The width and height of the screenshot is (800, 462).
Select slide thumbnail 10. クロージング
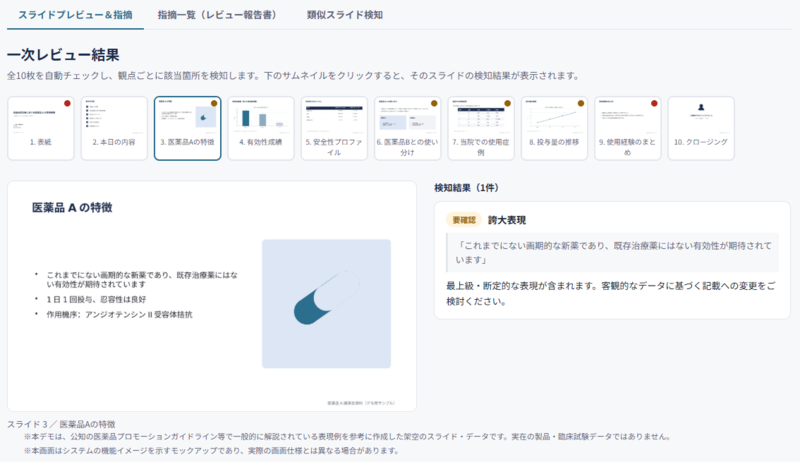pos(701,129)
